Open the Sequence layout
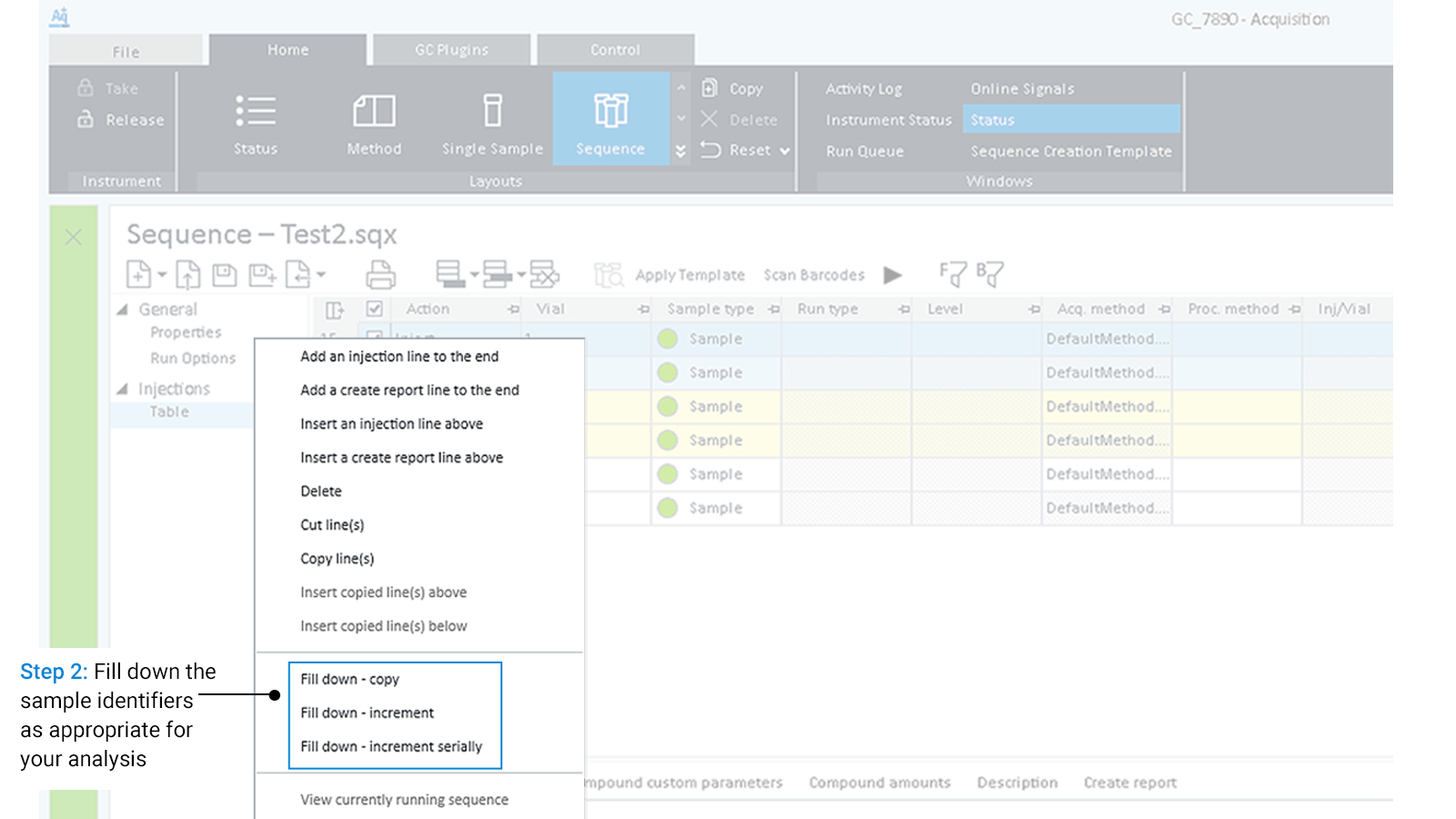Screen dimensions: 1456x819 [x=610, y=119]
